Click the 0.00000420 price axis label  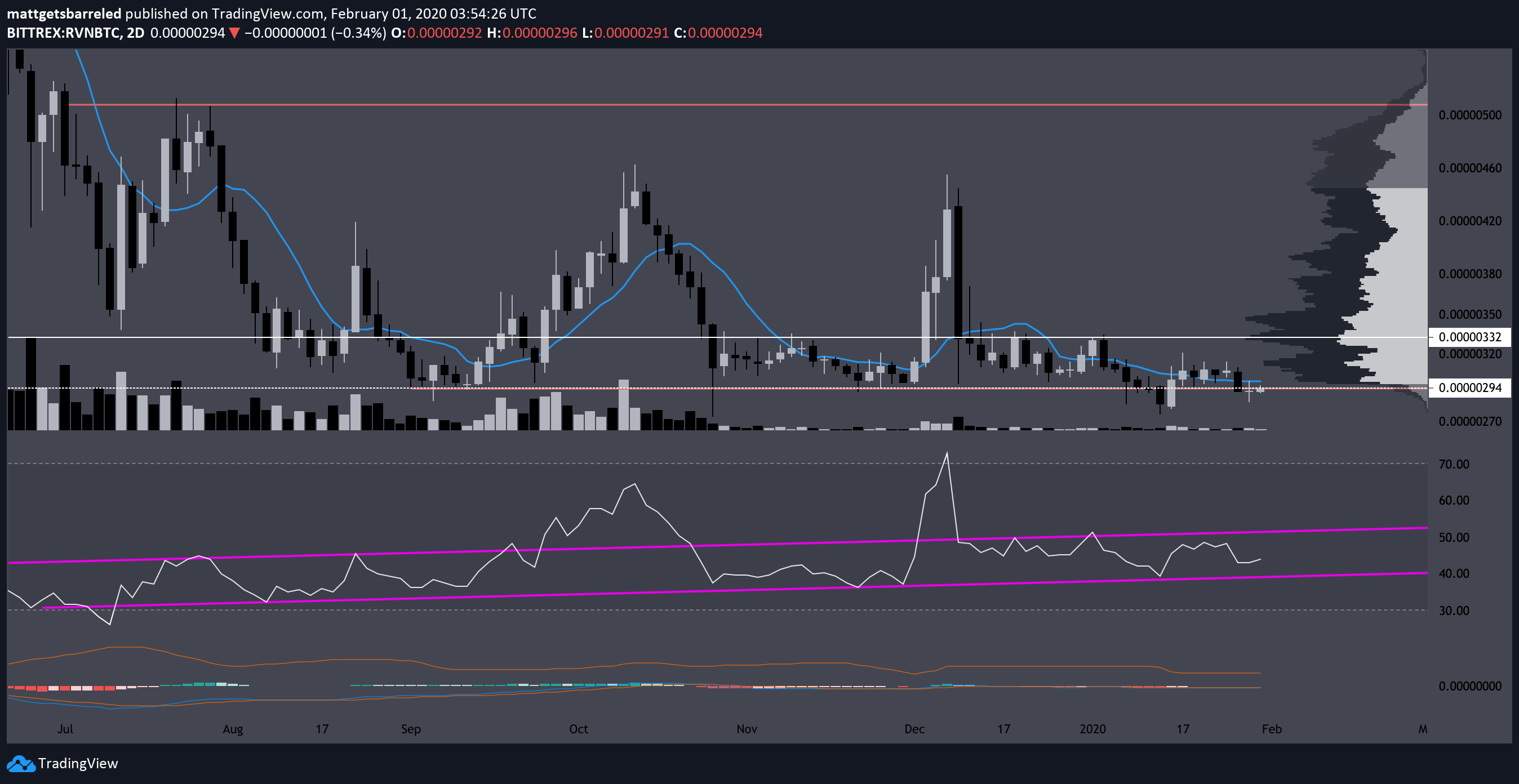1470,221
